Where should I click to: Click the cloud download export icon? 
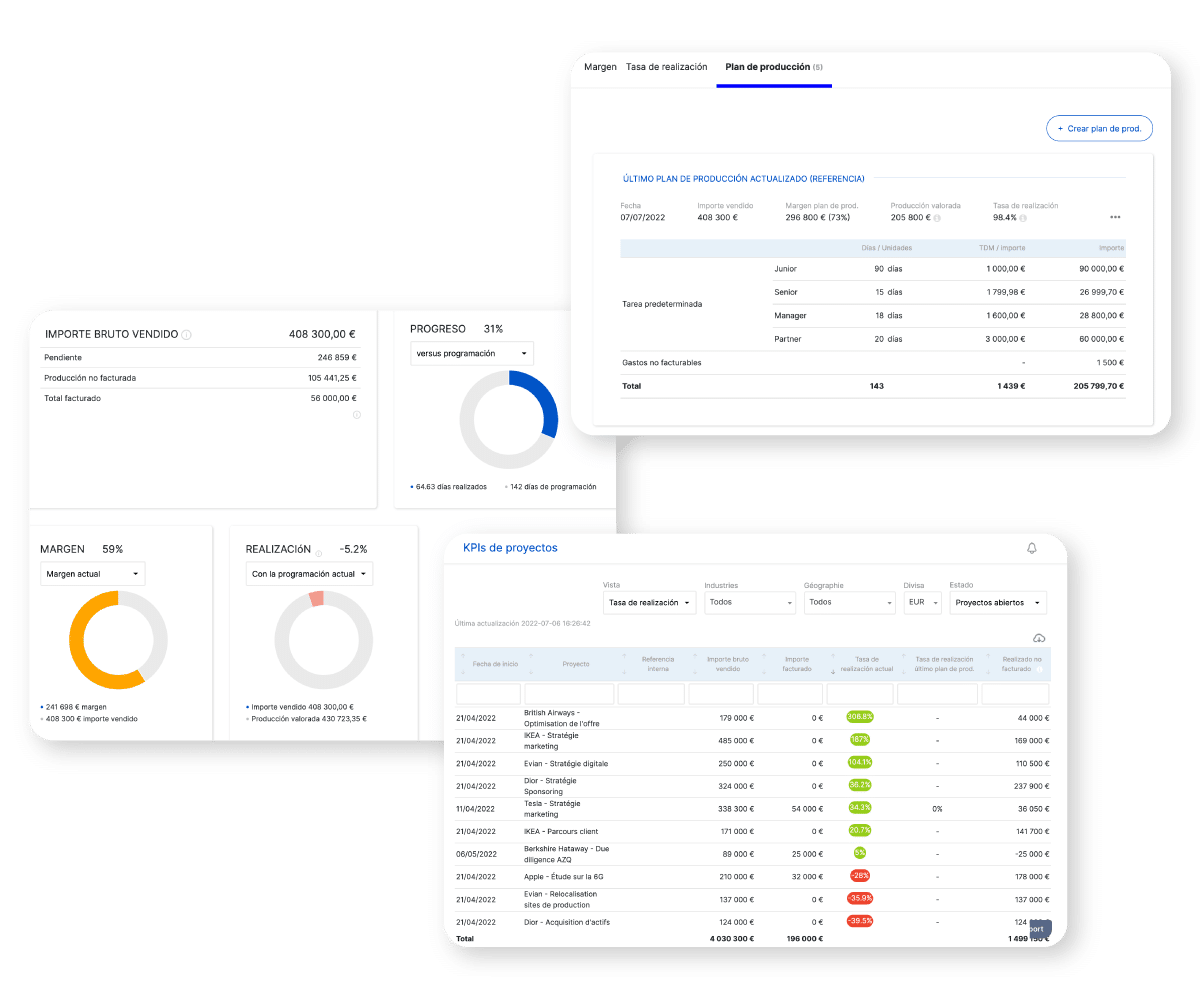tap(1039, 638)
